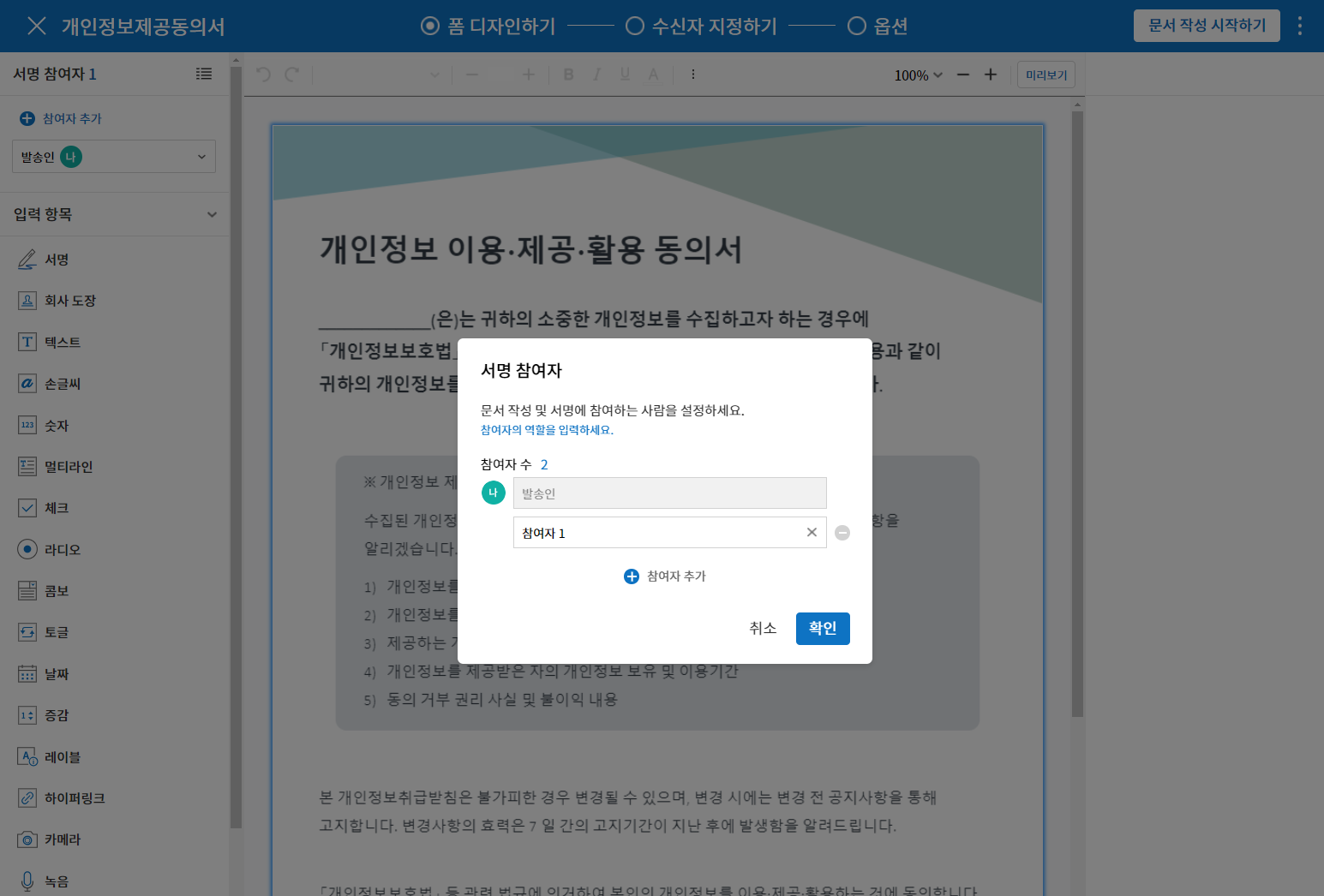The width and height of the screenshot is (1324, 896).
Task: Open the 100% zoom dropdown
Action: (919, 75)
